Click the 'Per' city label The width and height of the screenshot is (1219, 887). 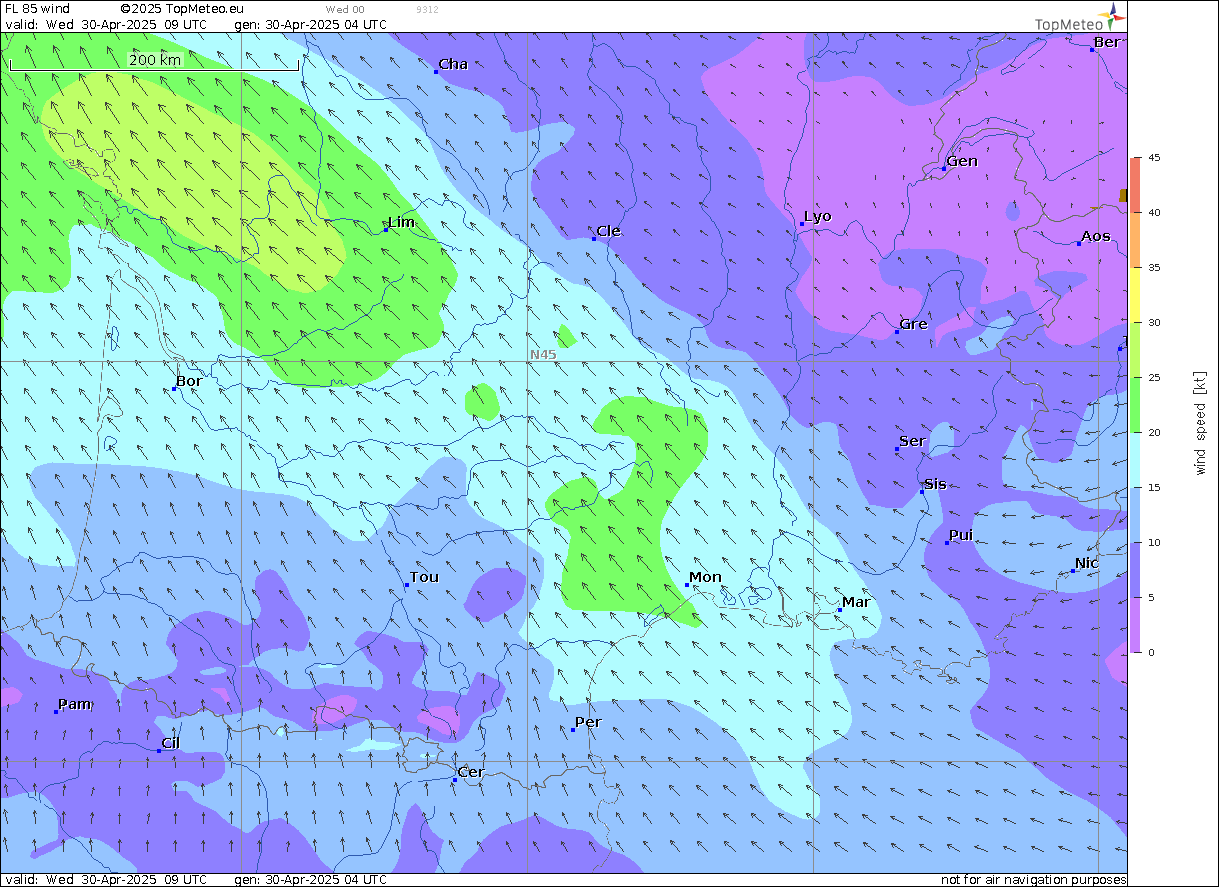pyautogui.click(x=588, y=722)
